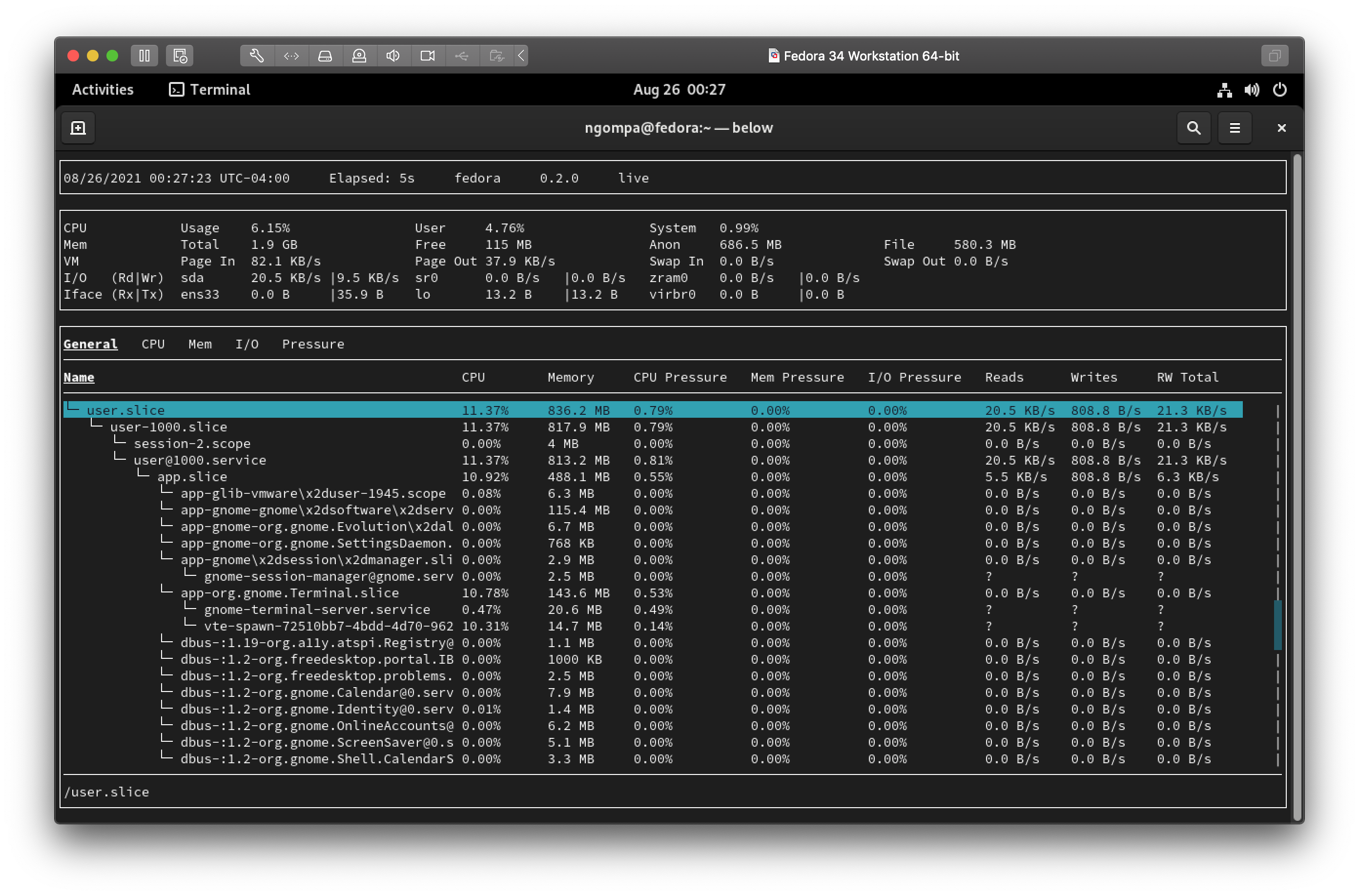The height and width of the screenshot is (896, 1359).
Task: Select the session-2.scope row
Action: 653,444
